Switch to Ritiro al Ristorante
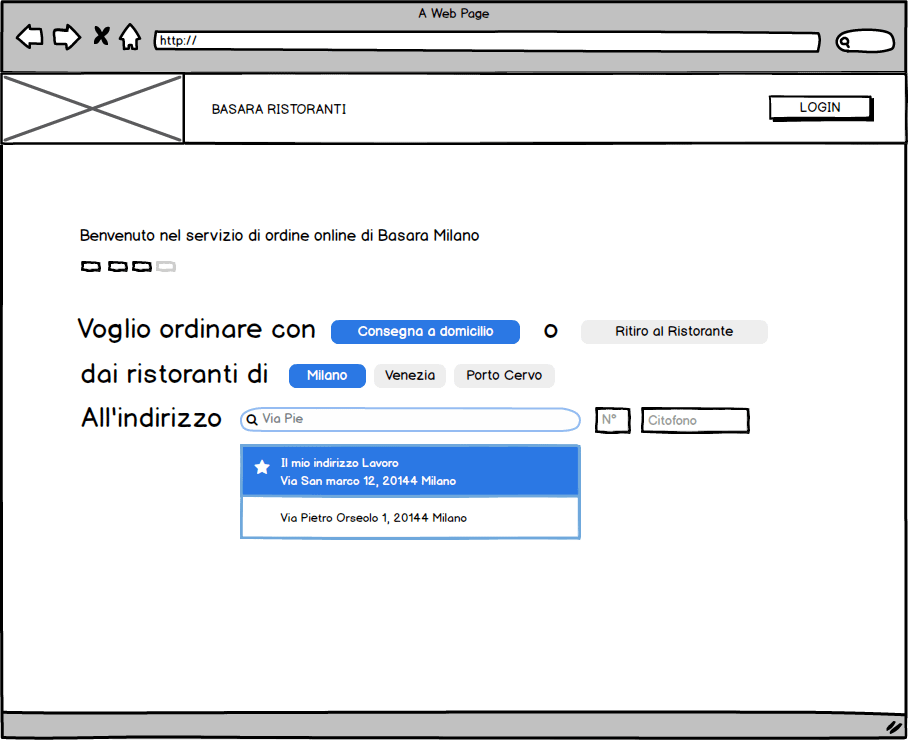Viewport: 908px width, 740px height. [x=674, y=332]
